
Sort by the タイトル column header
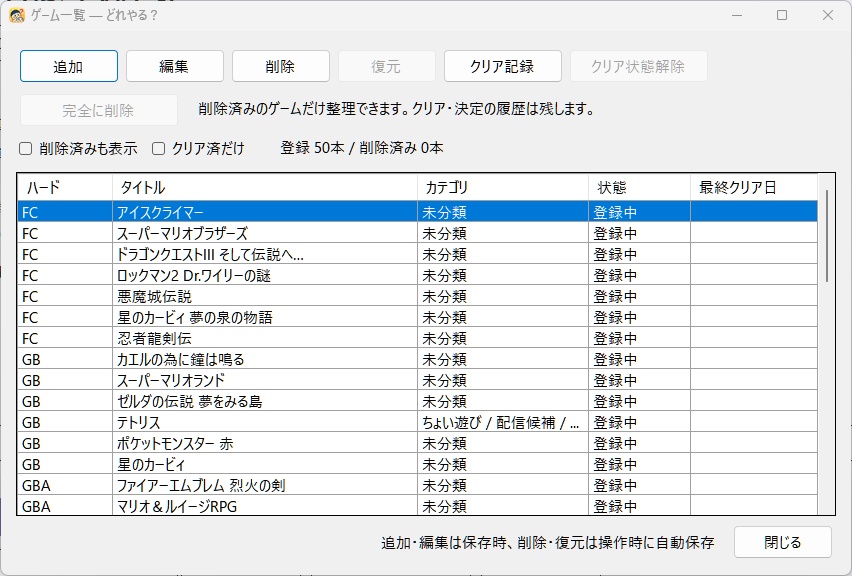[x=265, y=187]
